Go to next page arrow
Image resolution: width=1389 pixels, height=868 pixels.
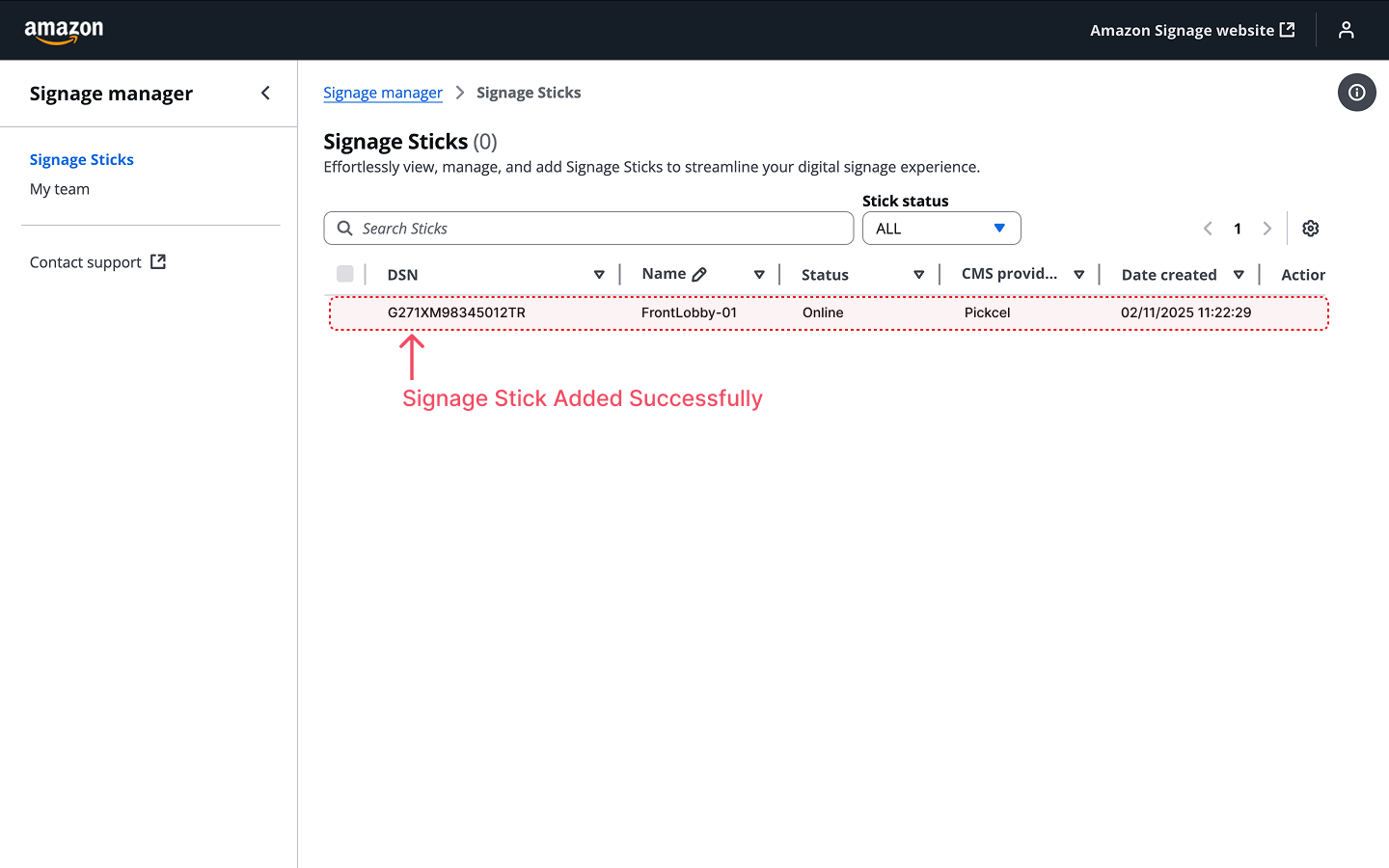pos(1266,229)
